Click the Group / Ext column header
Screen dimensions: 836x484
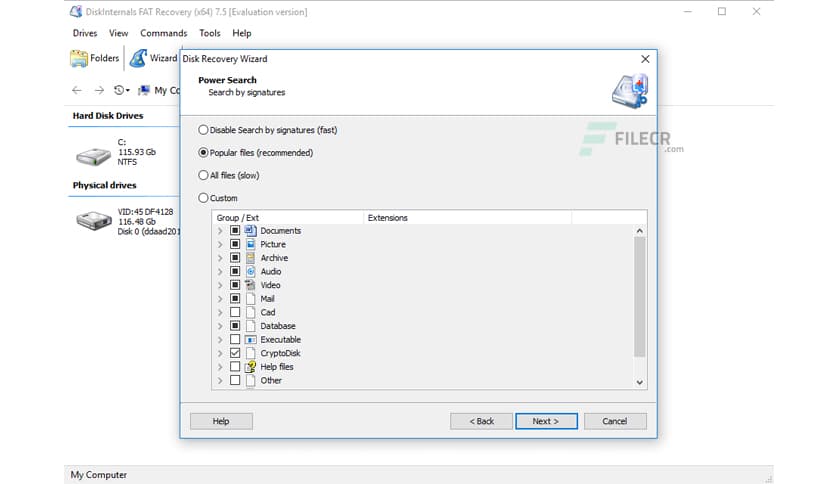[288, 218]
